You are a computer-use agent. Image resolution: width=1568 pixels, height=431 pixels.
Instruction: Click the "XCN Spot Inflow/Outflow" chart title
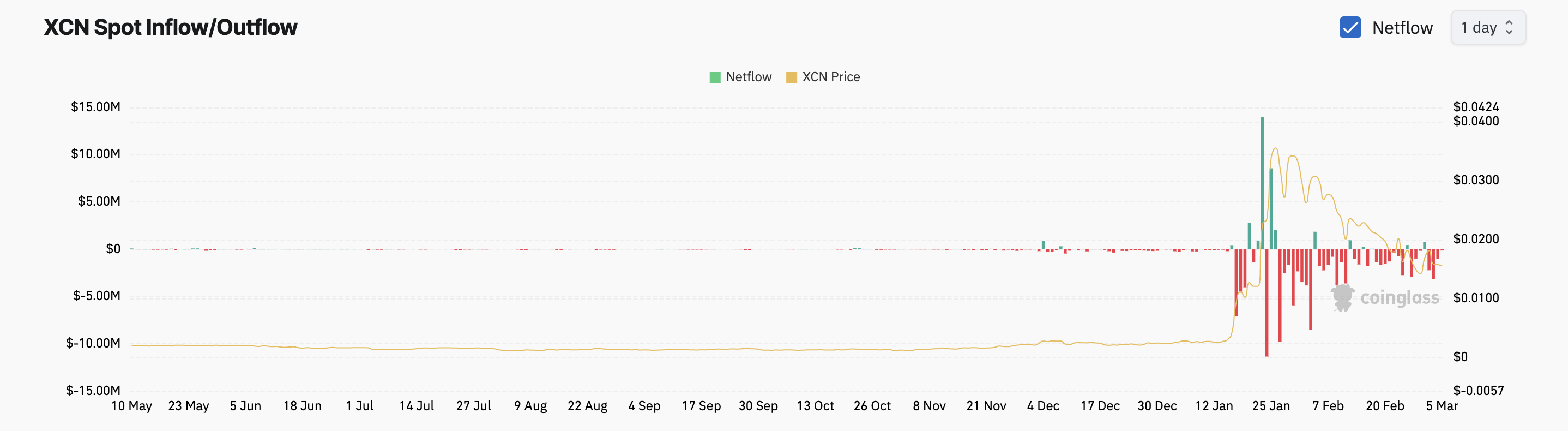coord(171,27)
